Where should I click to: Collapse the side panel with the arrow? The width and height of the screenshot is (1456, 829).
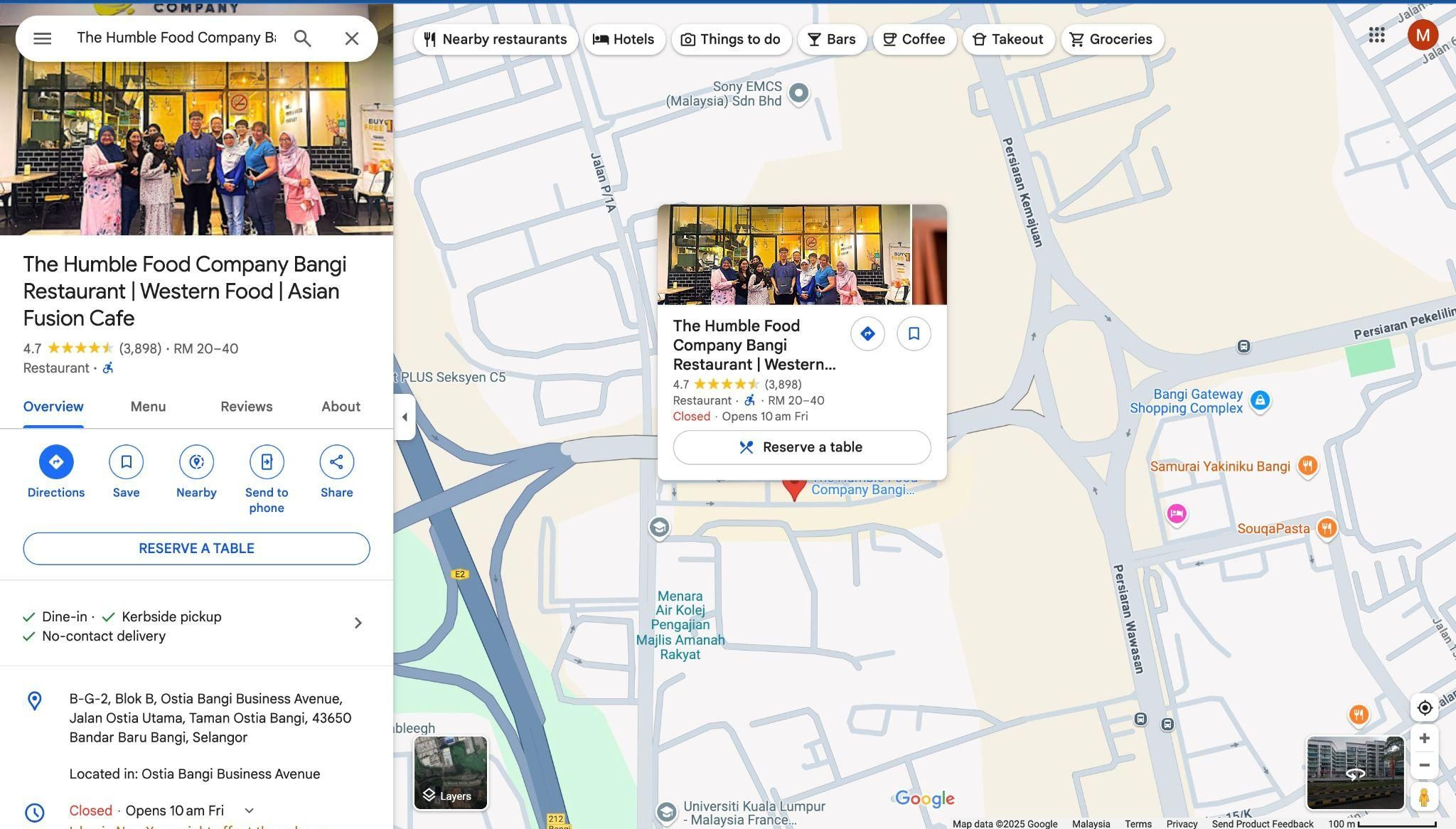[405, 417]
